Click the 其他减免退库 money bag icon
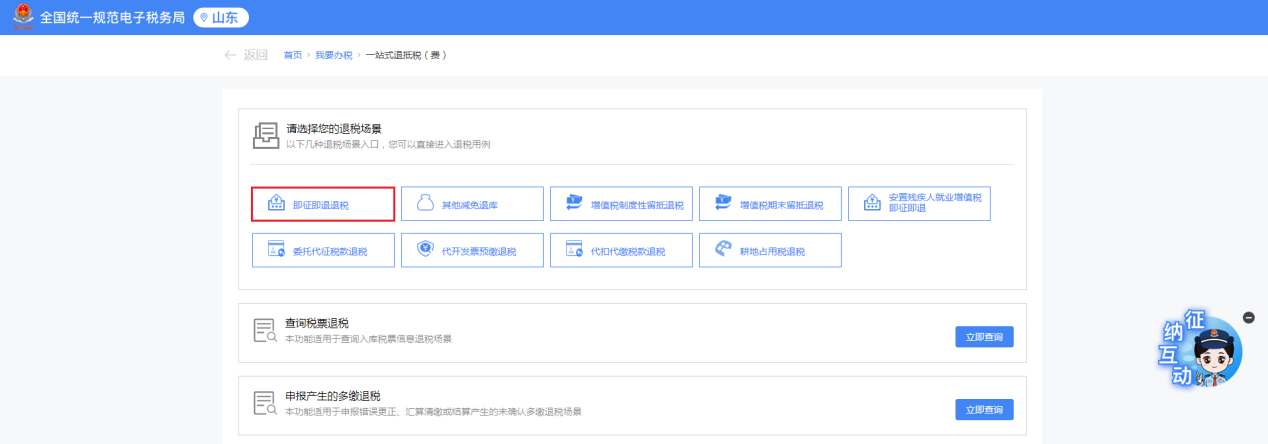This screenshot has width=1268, height=444. 425,204
